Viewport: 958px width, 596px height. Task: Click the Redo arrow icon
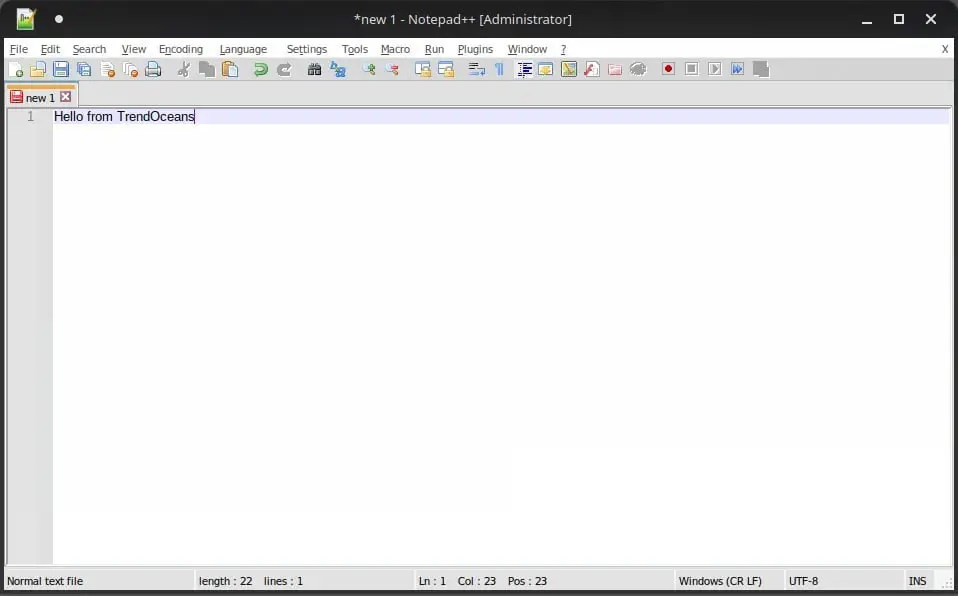pos(283,69)
